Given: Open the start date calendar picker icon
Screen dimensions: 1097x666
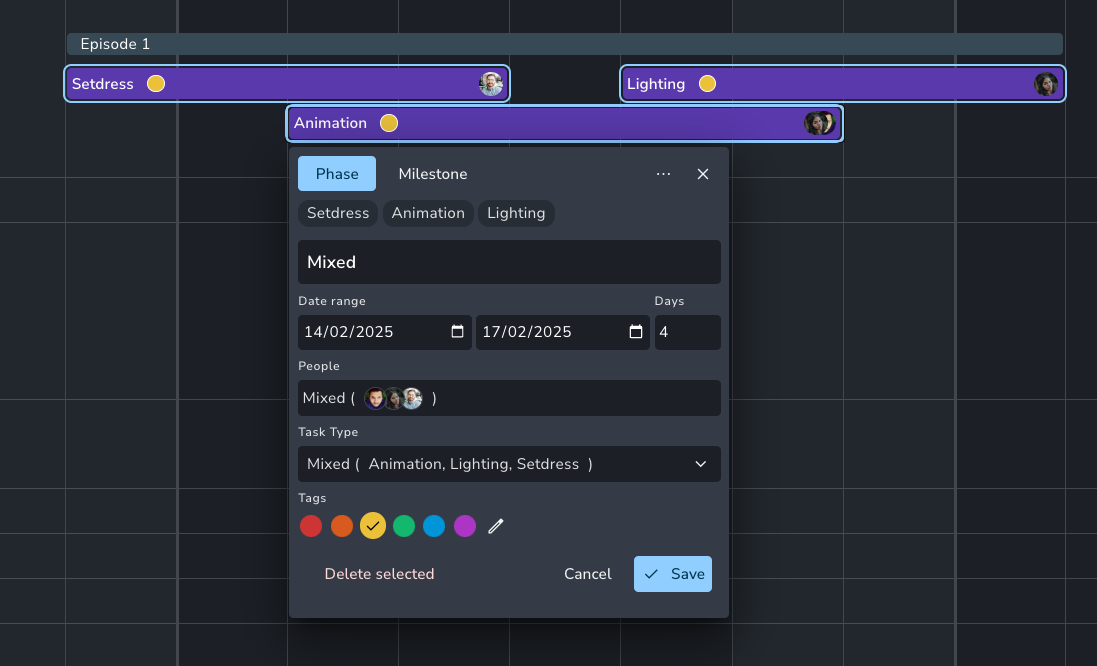Looking at the screenshot, I should pyautogui.click(x=457, y=332).
